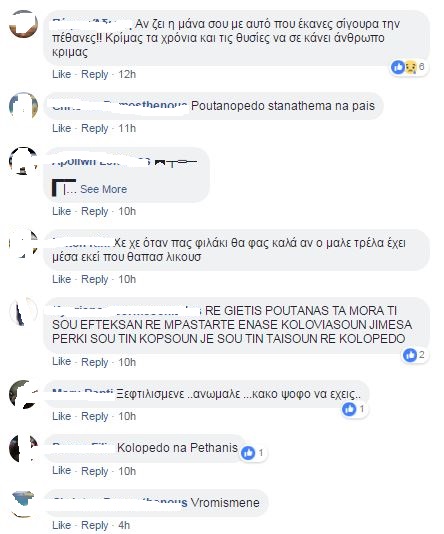Open reactions on the first comment with 6 reactions
444x534 pixels.
pyautogui.click(x=408, y=67)
